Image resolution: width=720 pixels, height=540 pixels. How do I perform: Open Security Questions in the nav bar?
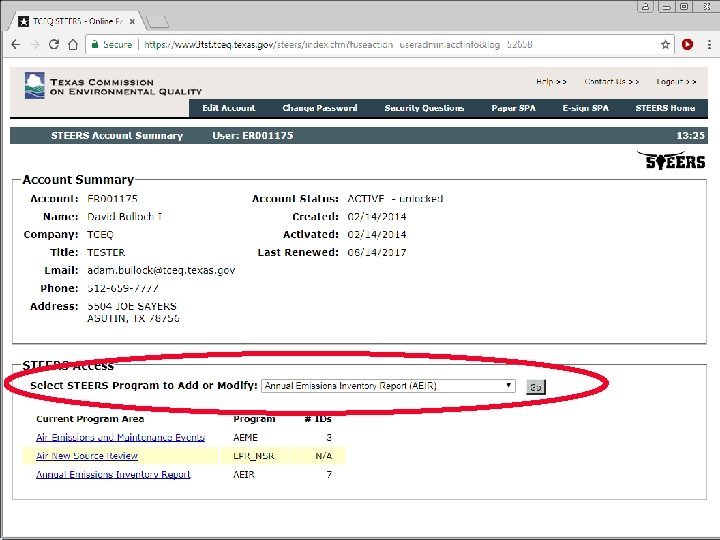click(x=424, y=108)
